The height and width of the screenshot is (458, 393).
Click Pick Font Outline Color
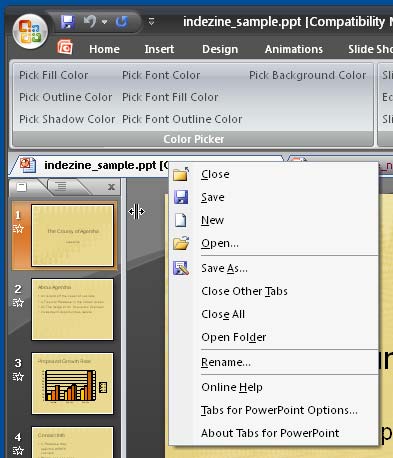tap(182, 119)
